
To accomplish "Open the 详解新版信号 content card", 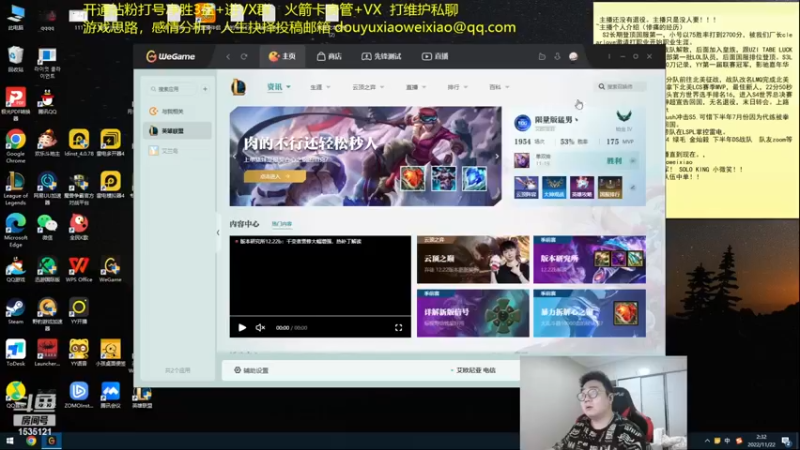I will click(x=473, y=313).
